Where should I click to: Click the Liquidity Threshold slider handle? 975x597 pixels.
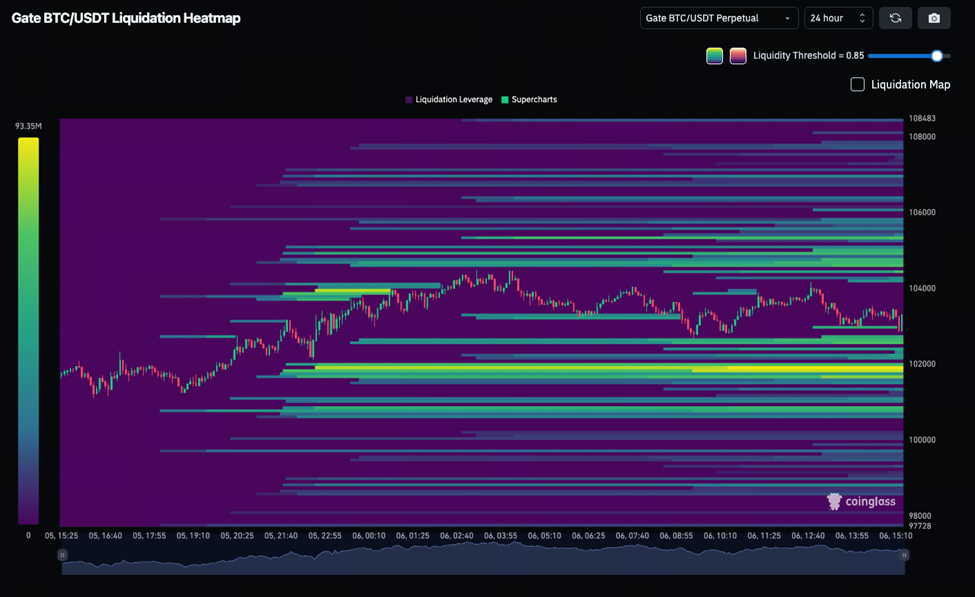(x=937, y=56)
